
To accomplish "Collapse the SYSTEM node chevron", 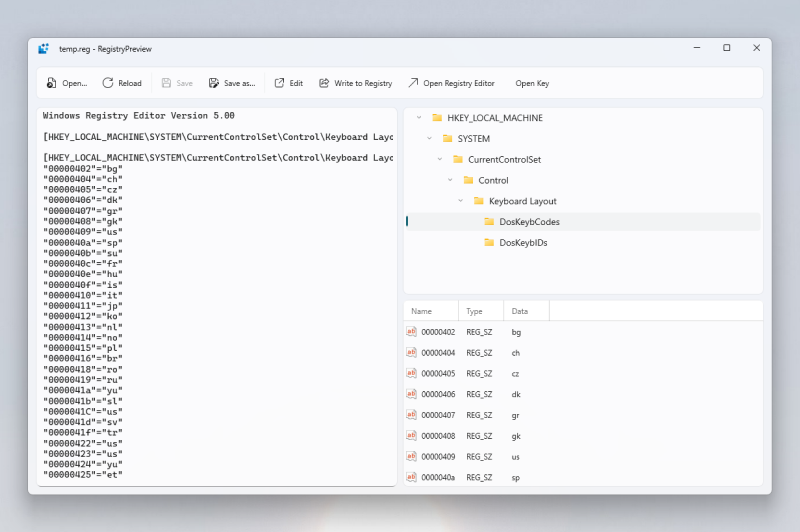I will pyautogui.click(x=430, y=138).
